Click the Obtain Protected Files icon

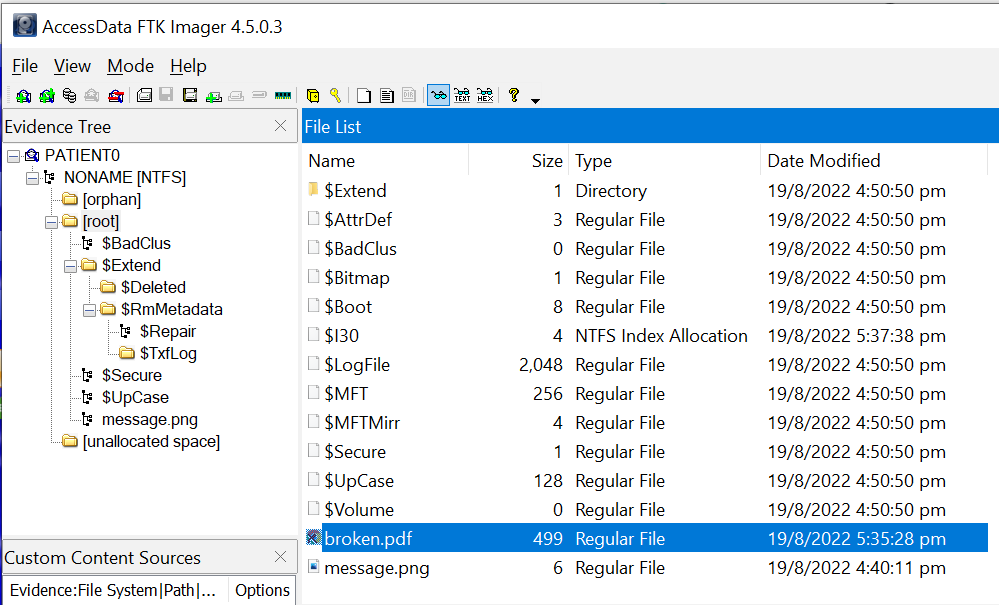(312, 96)
